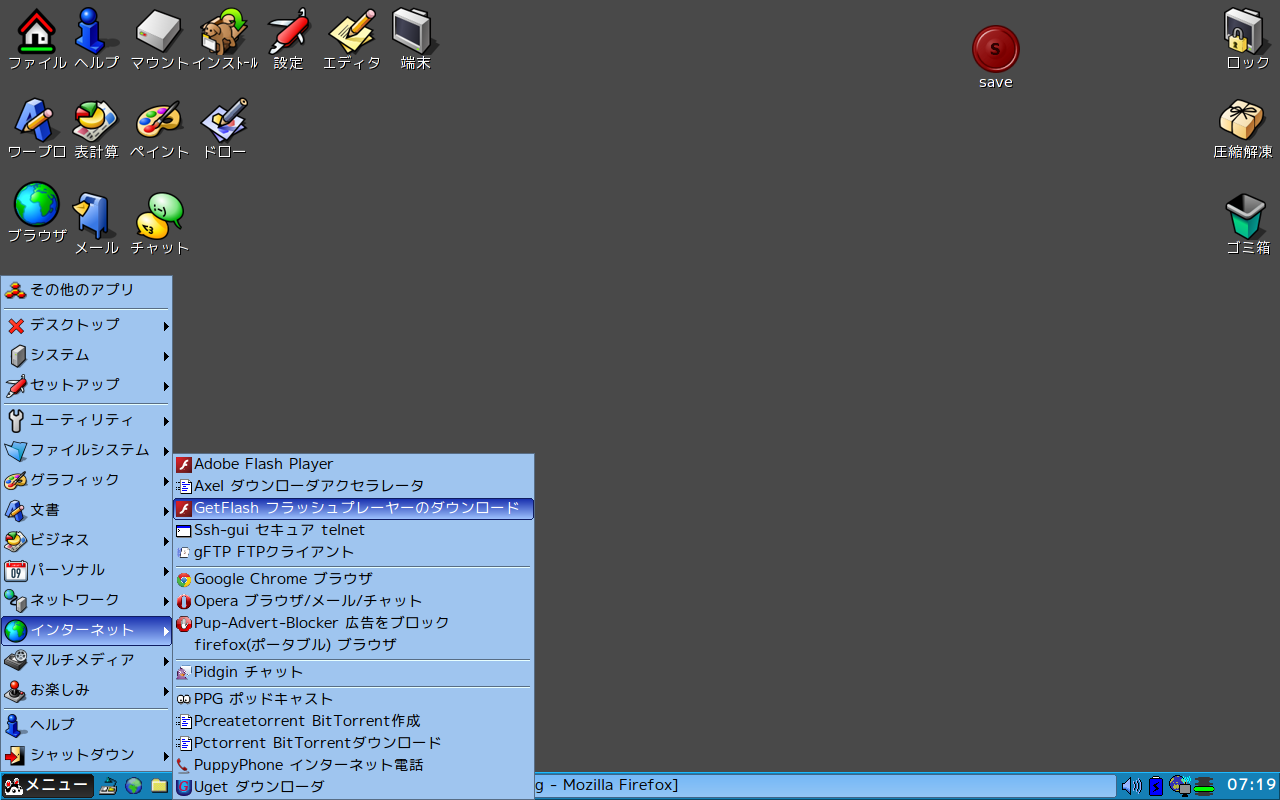The height and width of the screenshot is (800, 1280).
Task: Launch Pup-Advert-Blocker 広告をブロック
Action: (354, 623)
